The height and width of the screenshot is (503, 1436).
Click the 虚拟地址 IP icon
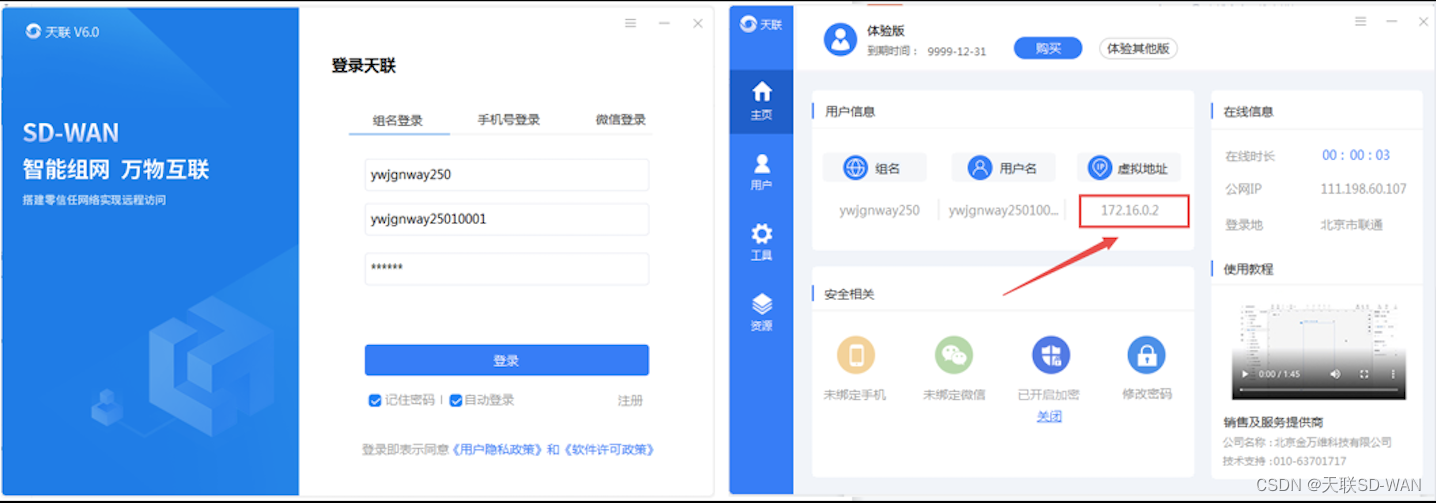point(1100,168)
